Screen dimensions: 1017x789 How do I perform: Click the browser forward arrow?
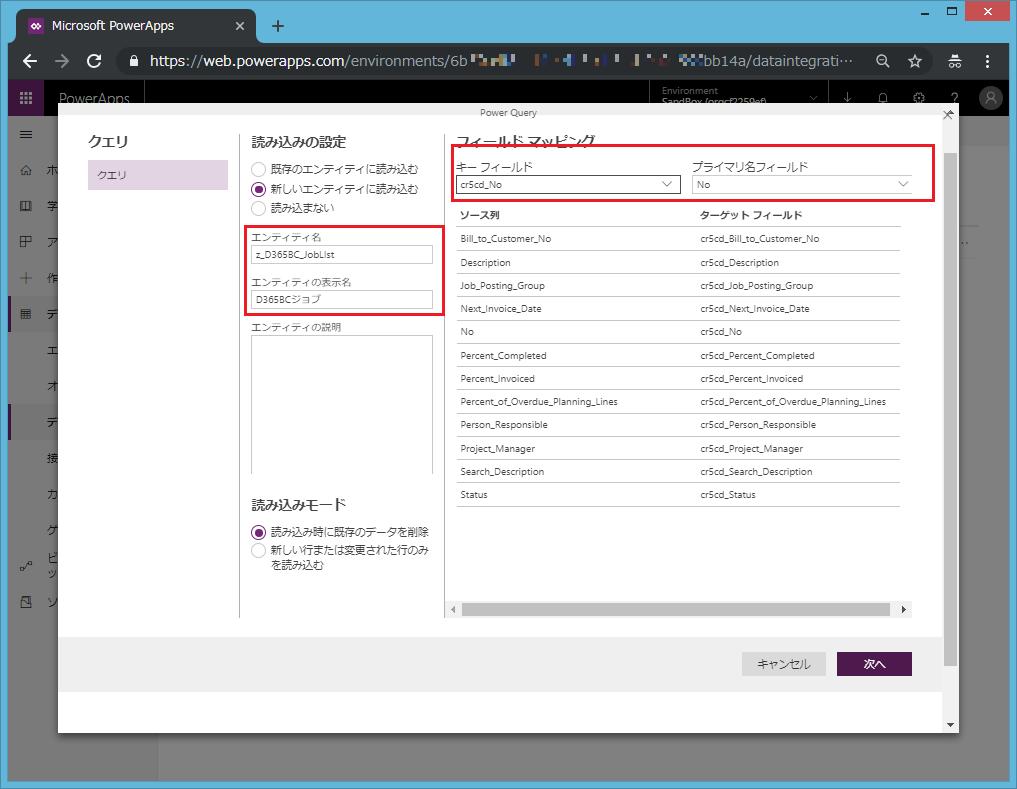[x=62, y=61]
